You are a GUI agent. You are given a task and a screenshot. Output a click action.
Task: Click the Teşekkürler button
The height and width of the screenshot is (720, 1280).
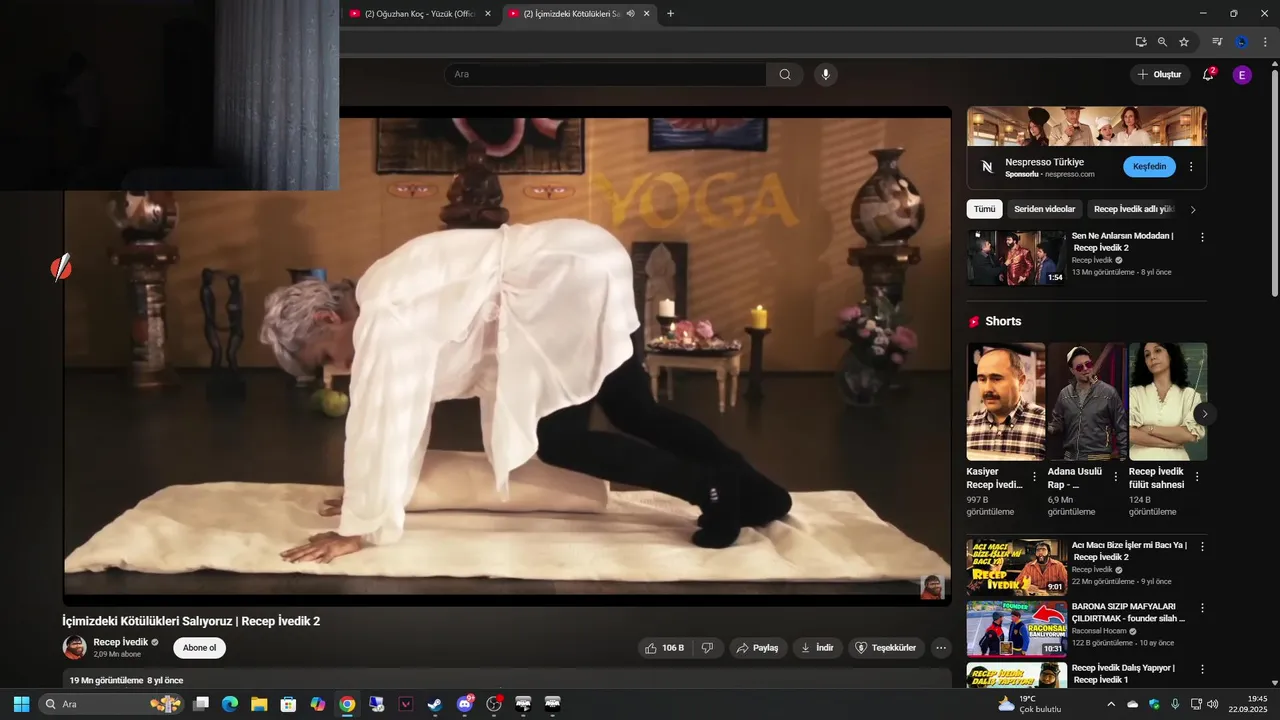click(x=886, y=648)
